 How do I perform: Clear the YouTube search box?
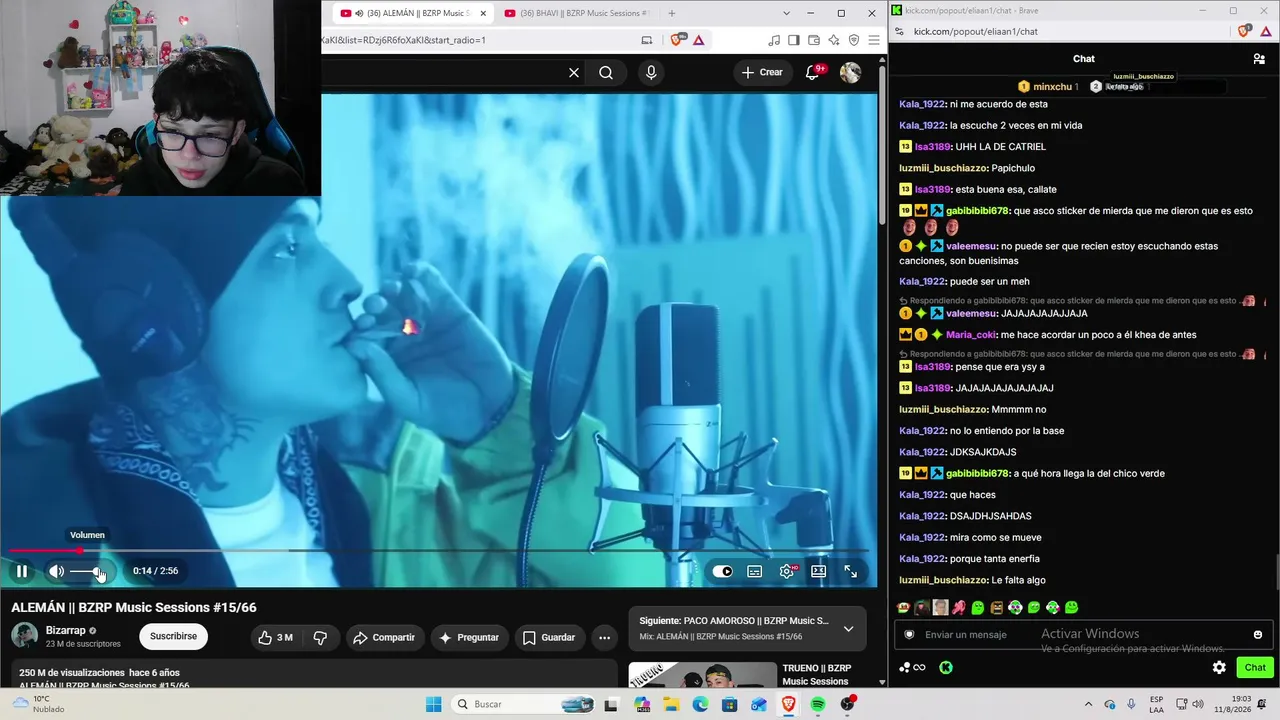574,72
